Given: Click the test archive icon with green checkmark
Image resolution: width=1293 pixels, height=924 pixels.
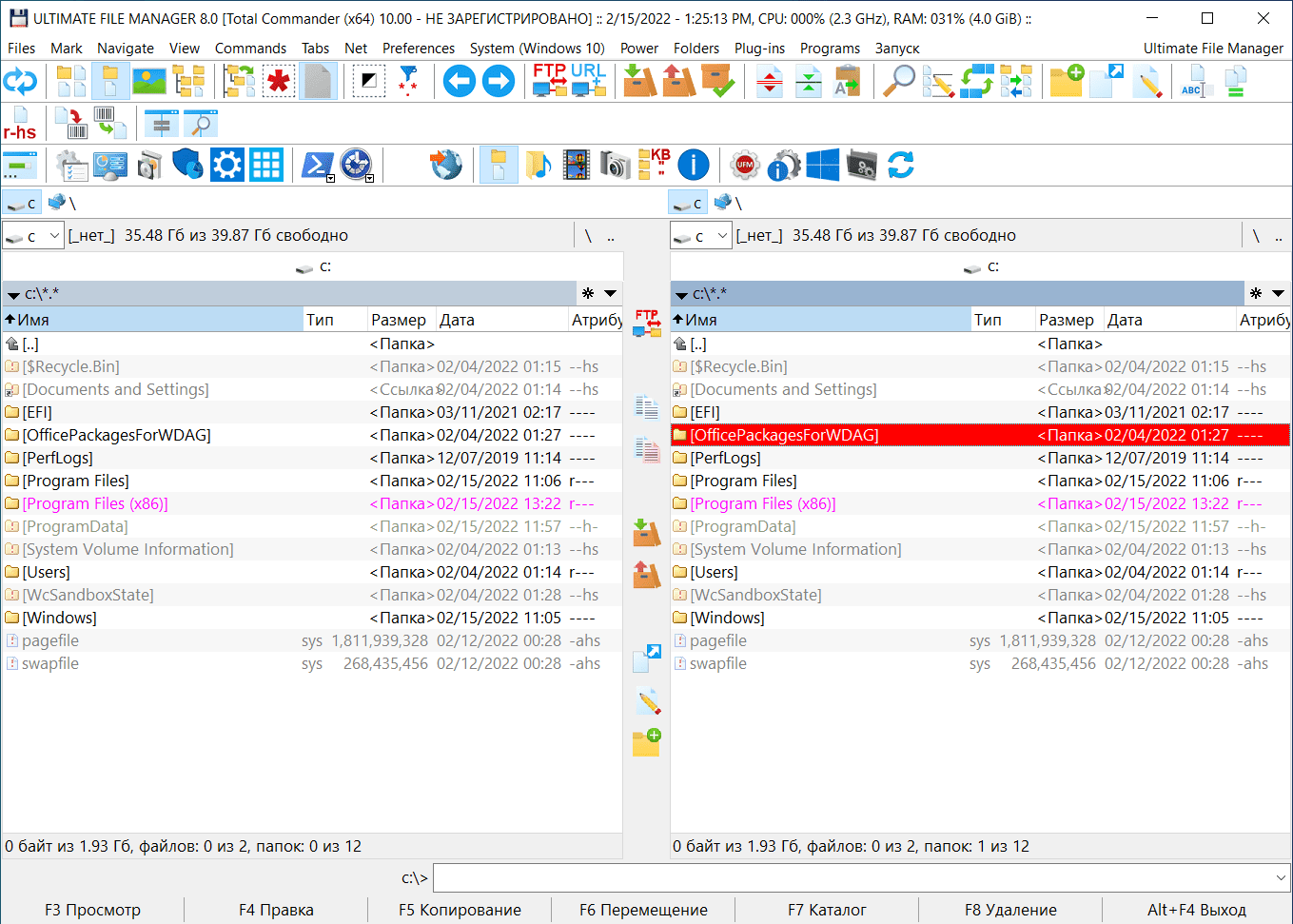Looking at the screenshot, I should click(x=718, y=82).
